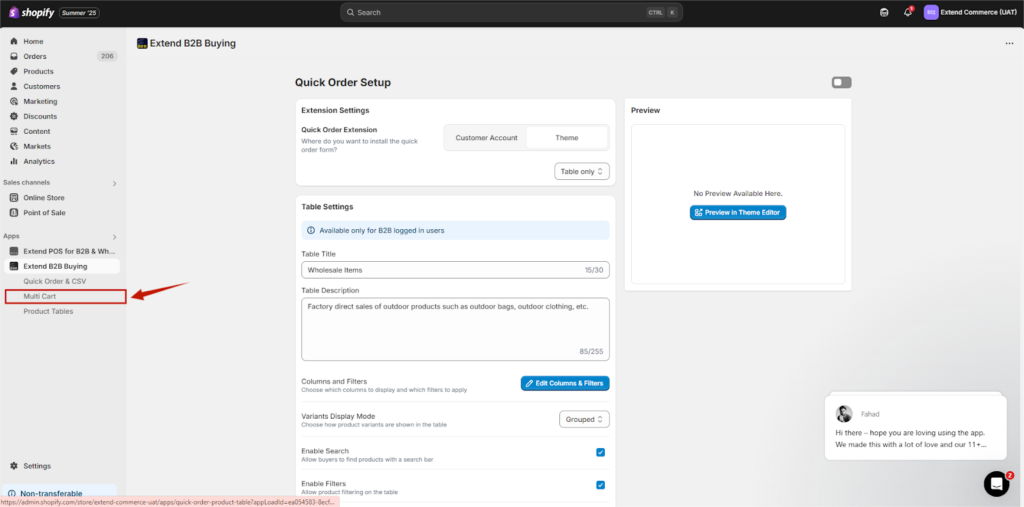This screenshot has height=507, width=1024.
Task: Click the Table Title input field
Action: 455,270
